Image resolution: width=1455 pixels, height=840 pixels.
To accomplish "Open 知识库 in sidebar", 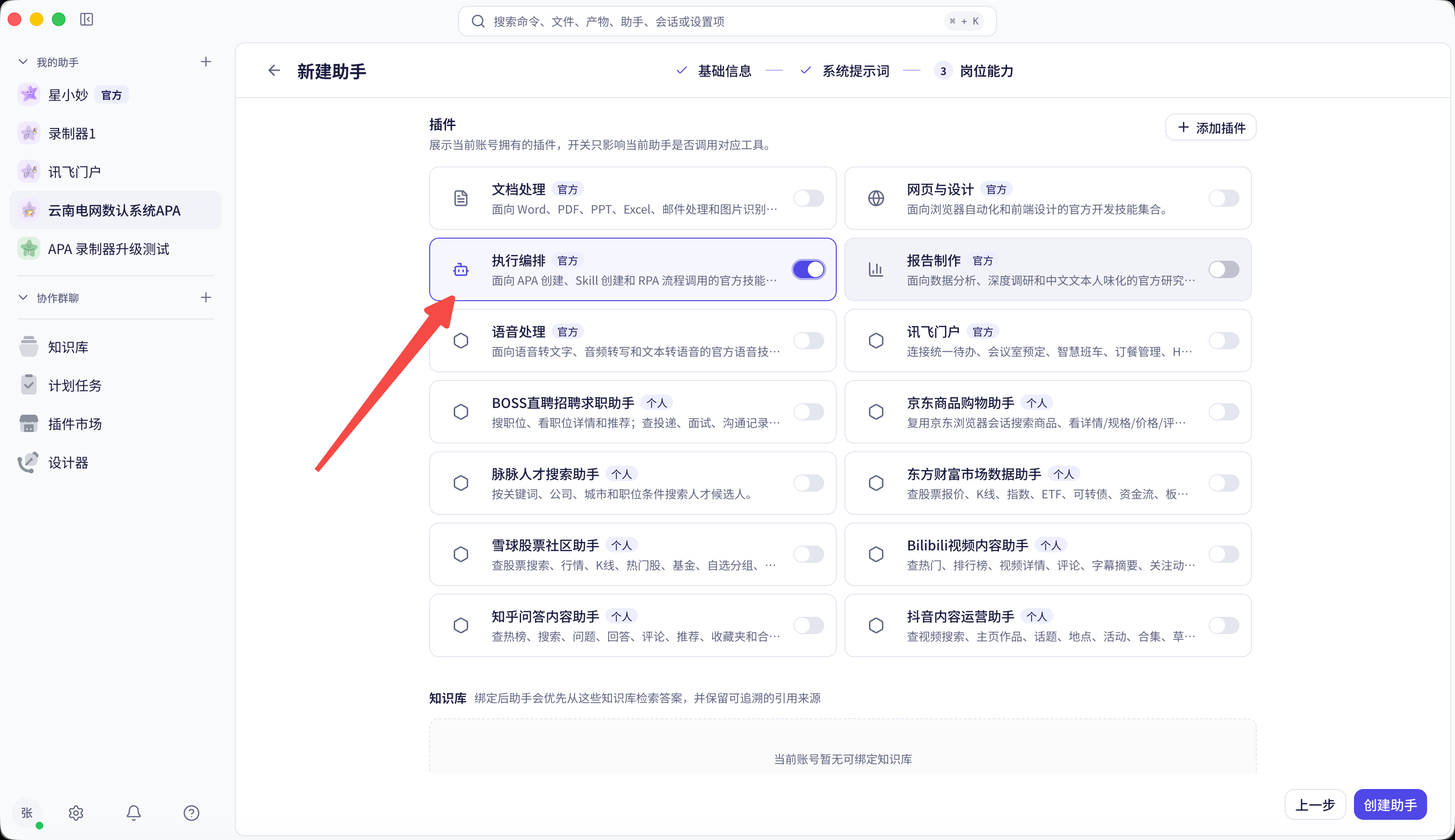I will click(x=115, y=347).
